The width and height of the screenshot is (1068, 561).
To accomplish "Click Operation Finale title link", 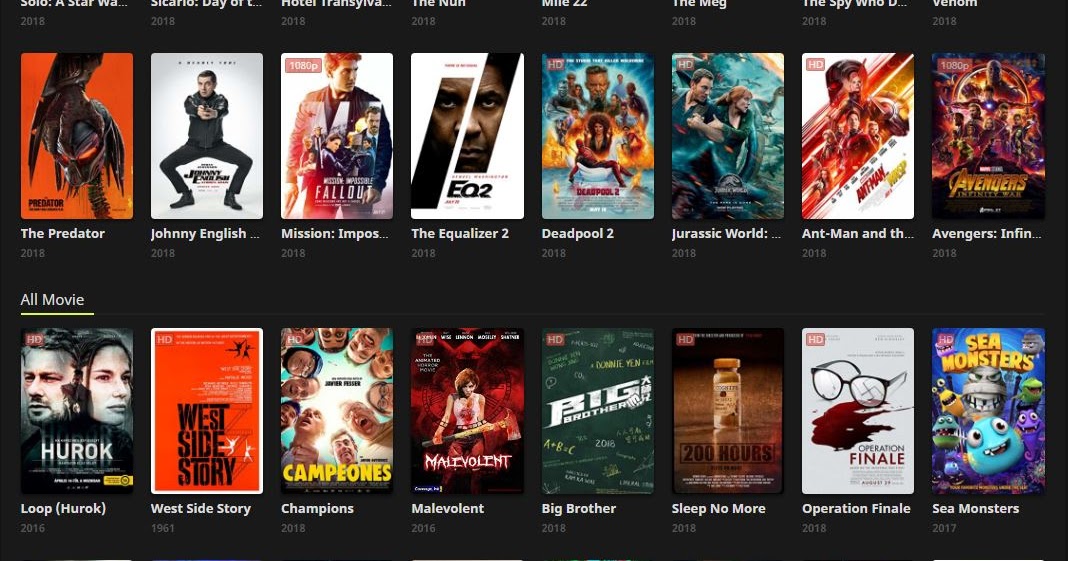I will pos(856,509).
